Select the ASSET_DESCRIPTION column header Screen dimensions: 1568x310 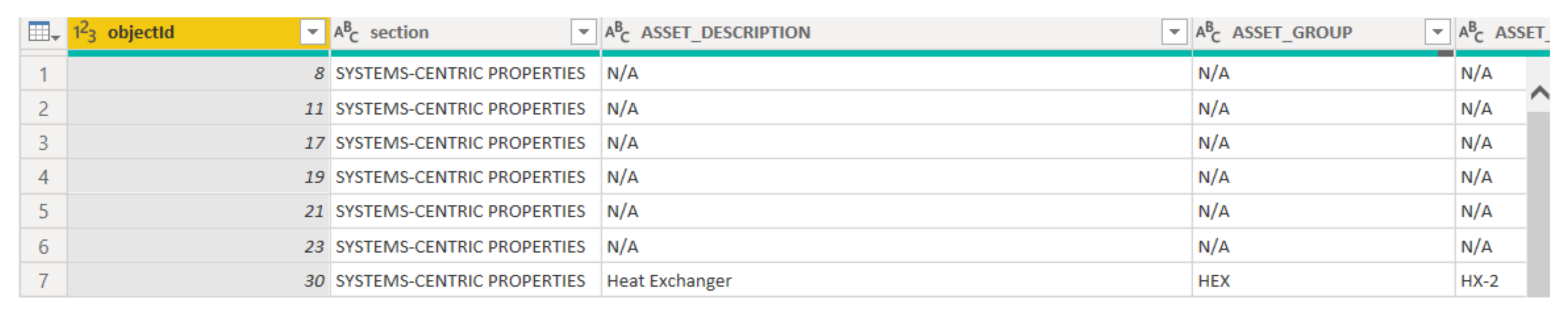852,32
